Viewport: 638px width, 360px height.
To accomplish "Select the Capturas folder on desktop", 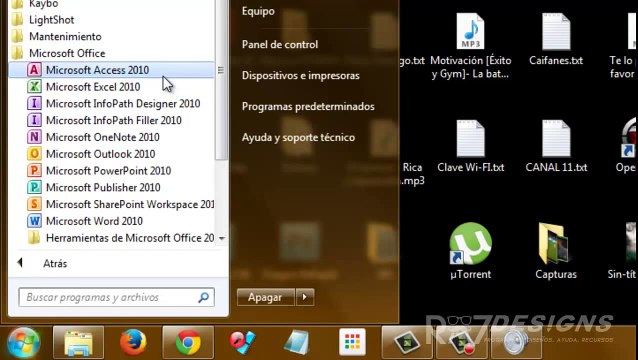I will tap(556, 251).
